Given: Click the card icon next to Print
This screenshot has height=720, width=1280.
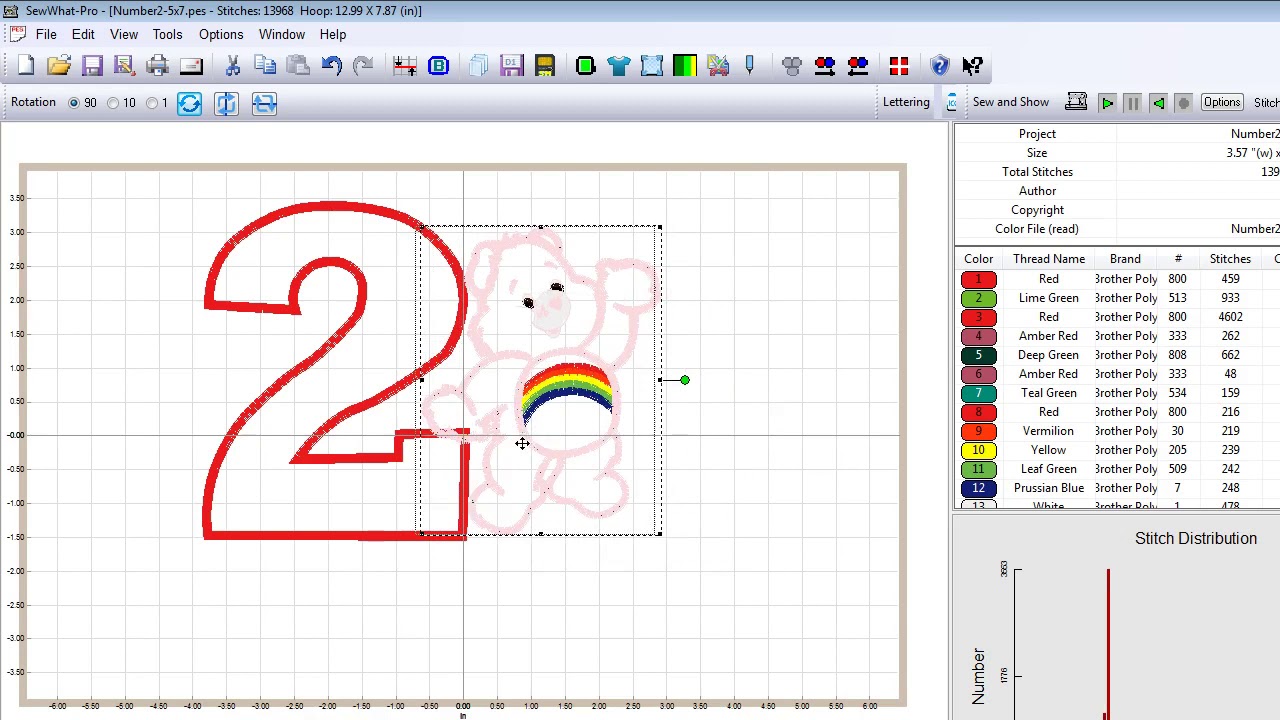Looking at the screenshot, I should (x=190, y=66).
